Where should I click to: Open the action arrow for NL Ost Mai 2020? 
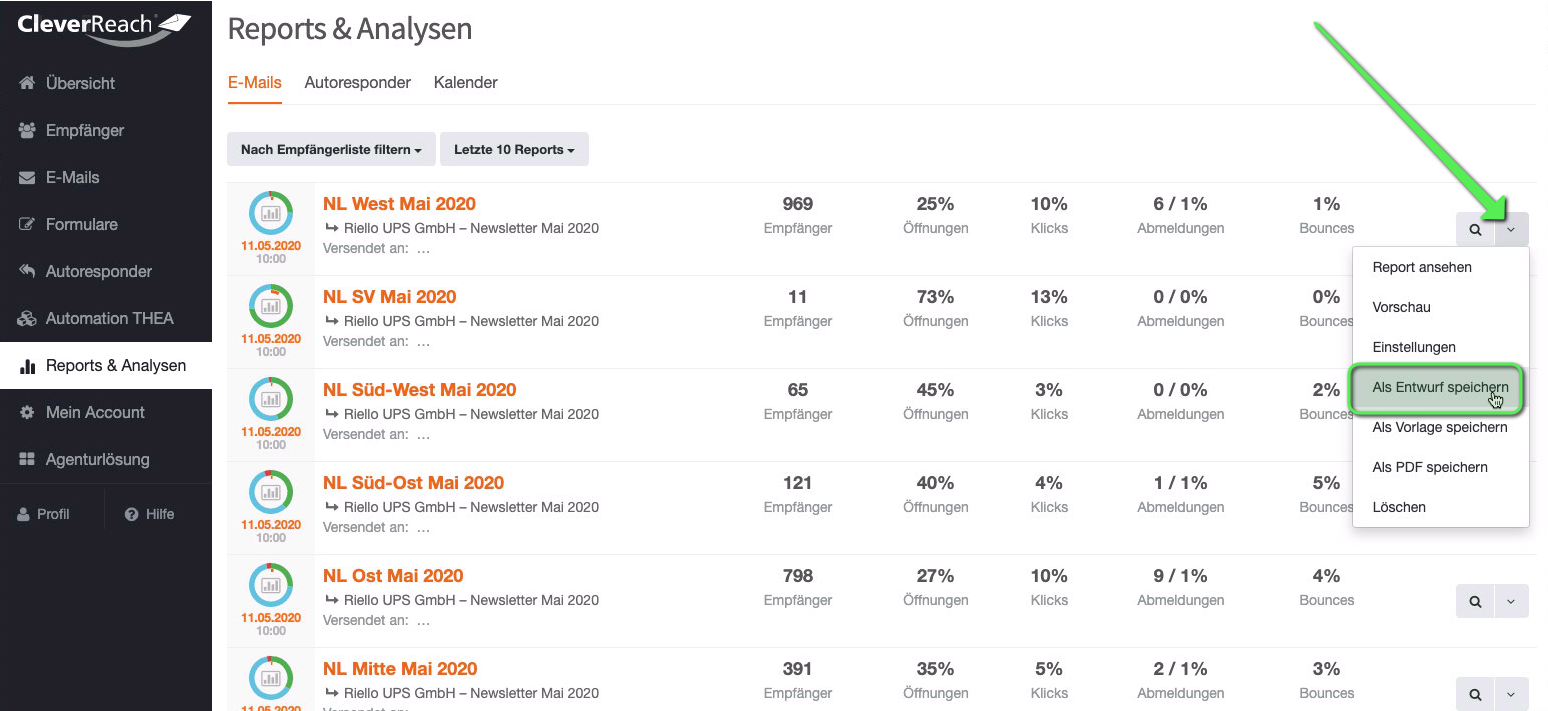point(1511,601)
